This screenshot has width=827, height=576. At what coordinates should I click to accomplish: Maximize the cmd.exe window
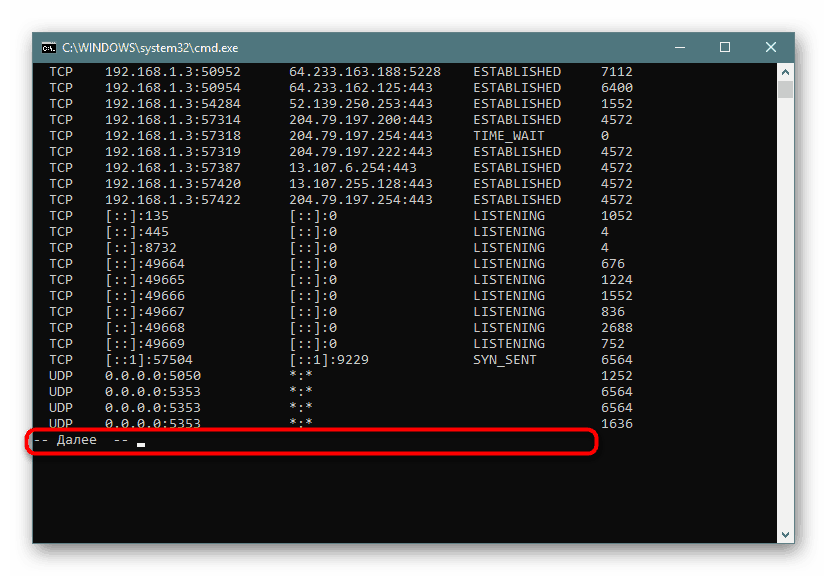(x=725, y=47)
